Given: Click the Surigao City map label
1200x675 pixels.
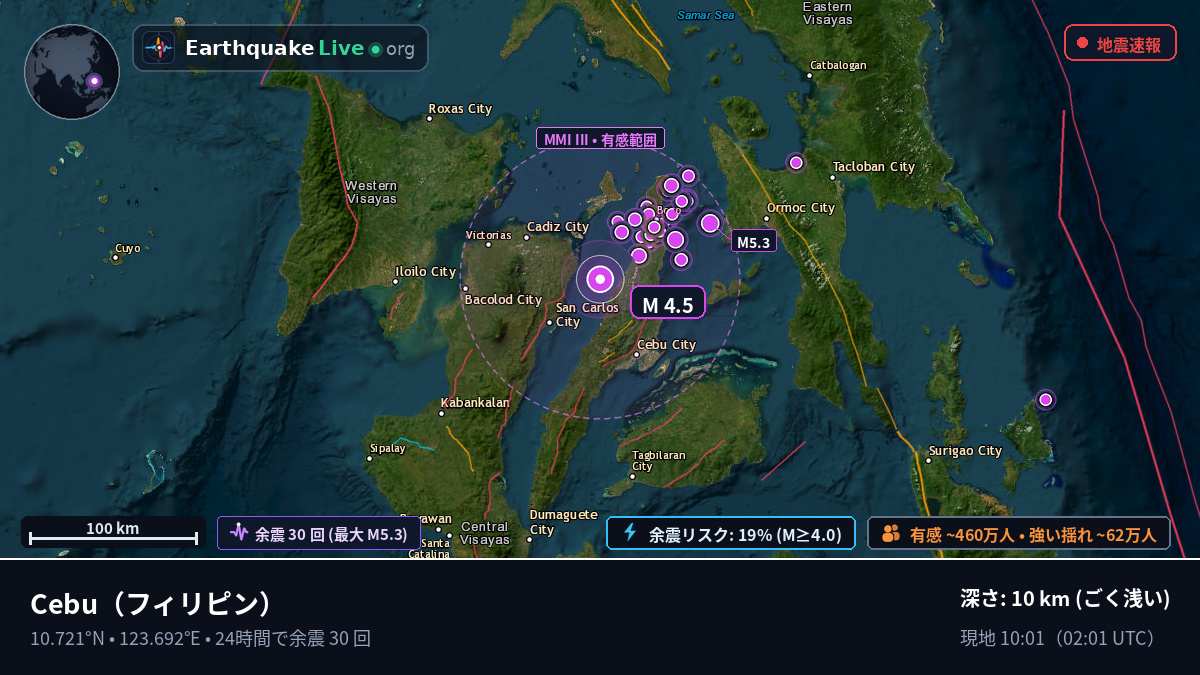Looking at the screenshot, I should pos(965,451).
